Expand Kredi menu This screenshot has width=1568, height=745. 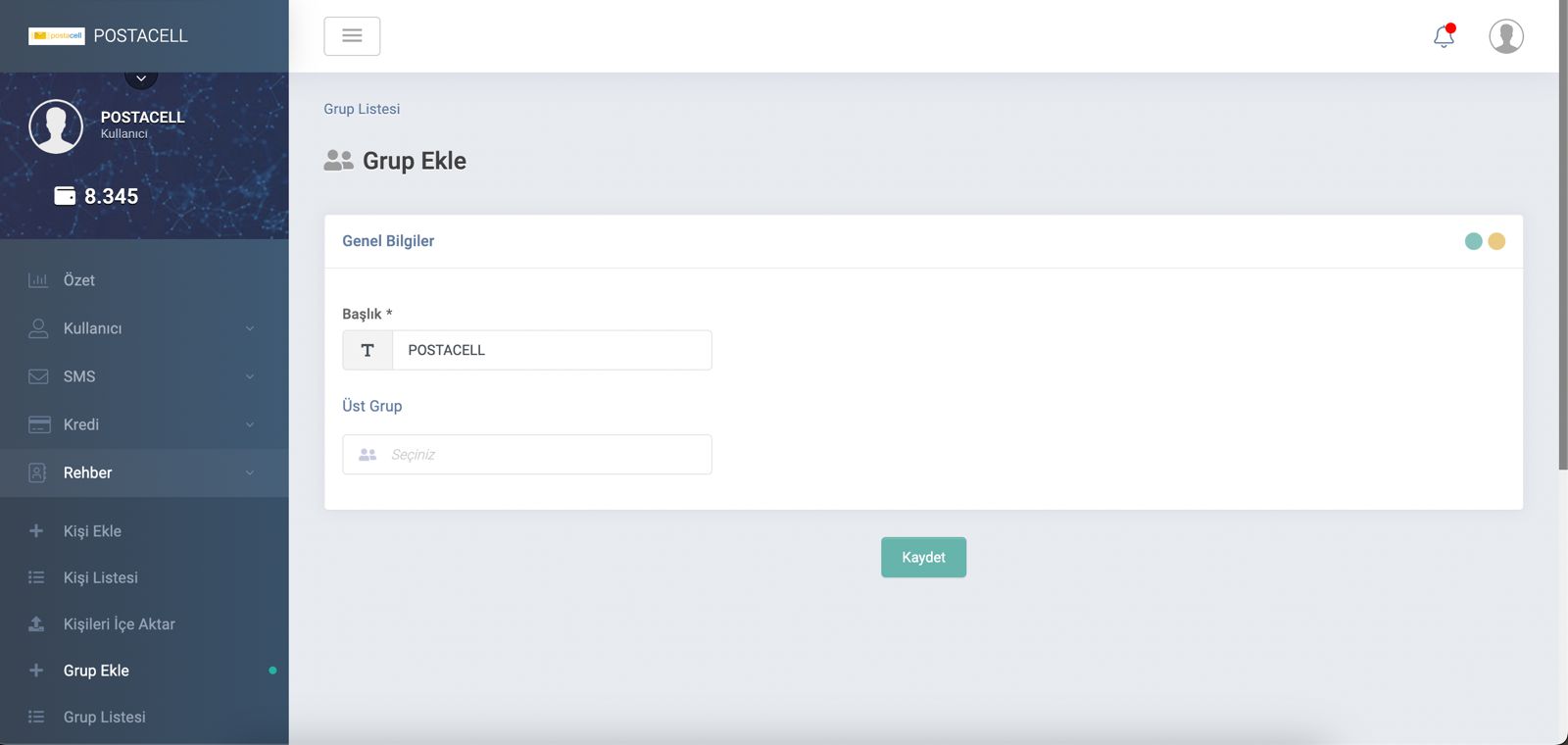pyautogui.click(x=144, y=424)
